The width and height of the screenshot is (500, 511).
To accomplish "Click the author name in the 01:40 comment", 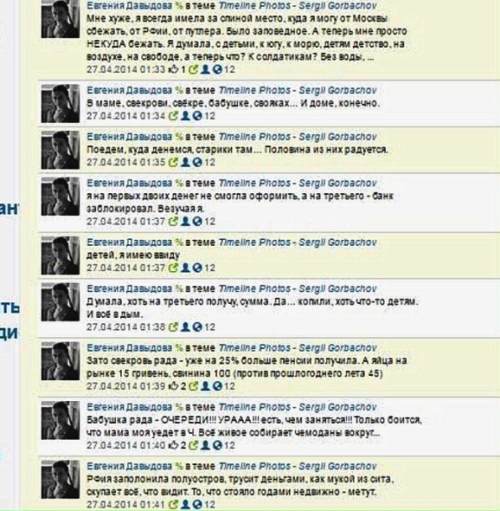I will point(130,407).
